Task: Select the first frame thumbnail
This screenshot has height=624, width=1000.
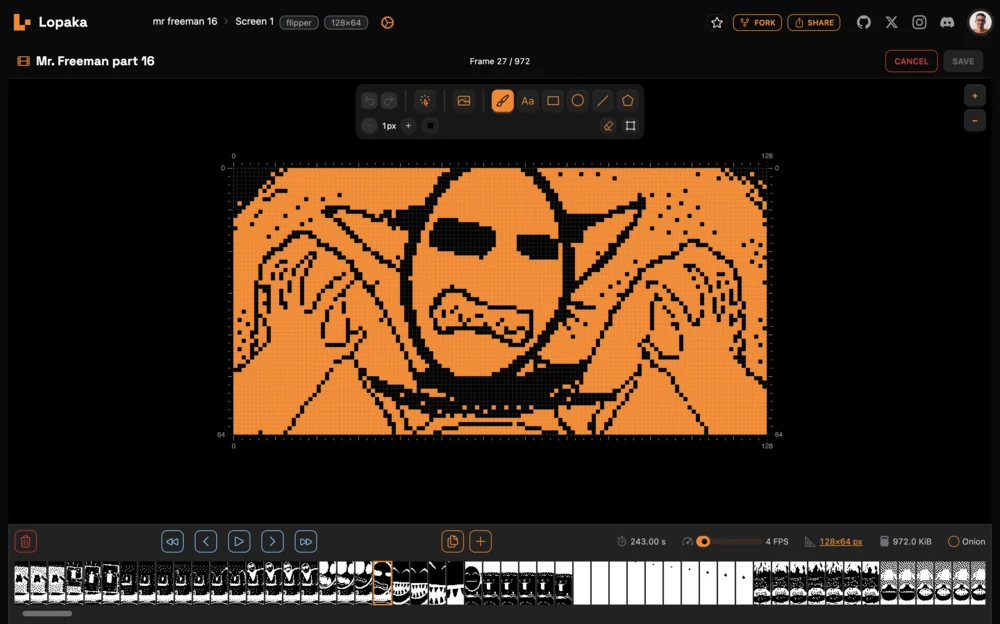Action: pos(22,583)
